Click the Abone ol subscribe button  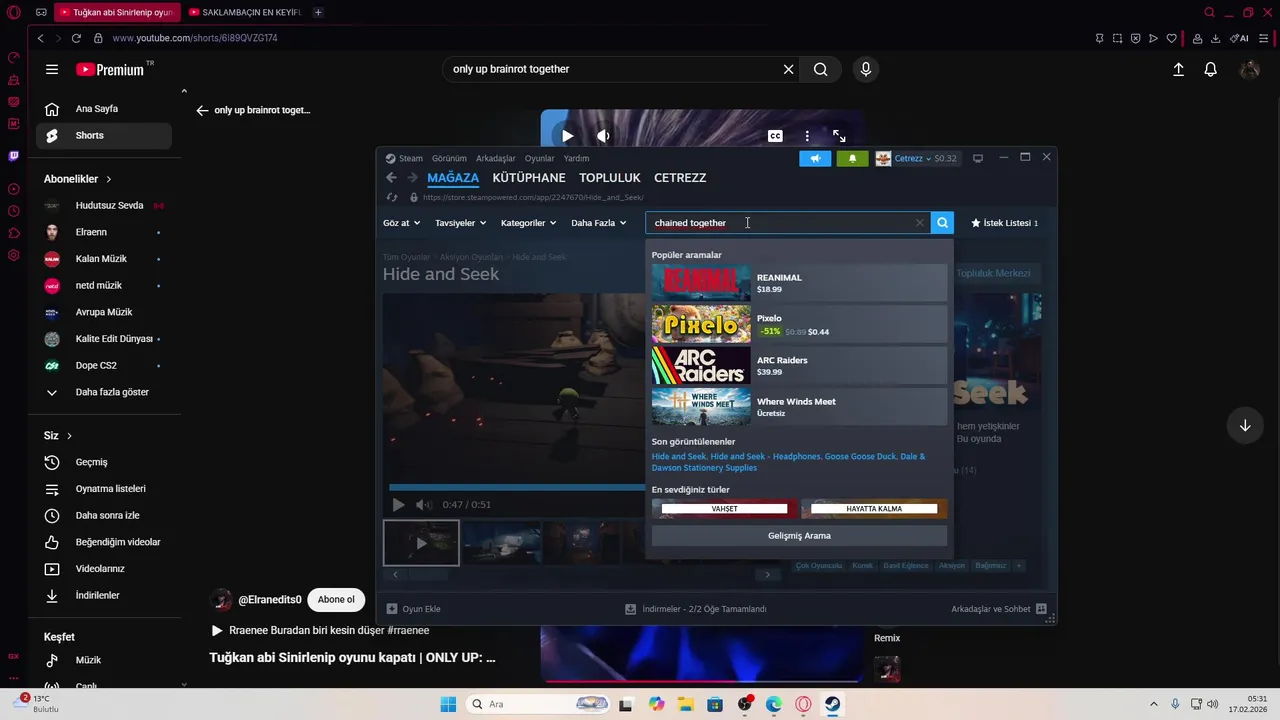pos(336,600)
